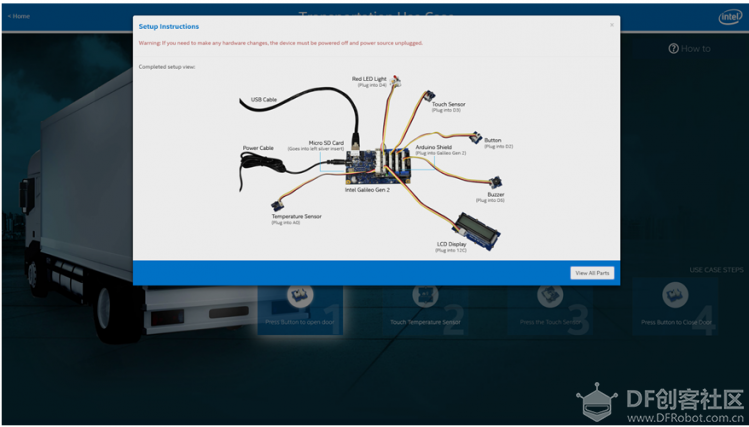Click the Intel logo
Viewport: 749px width, 427px height.
pos(730,17)
